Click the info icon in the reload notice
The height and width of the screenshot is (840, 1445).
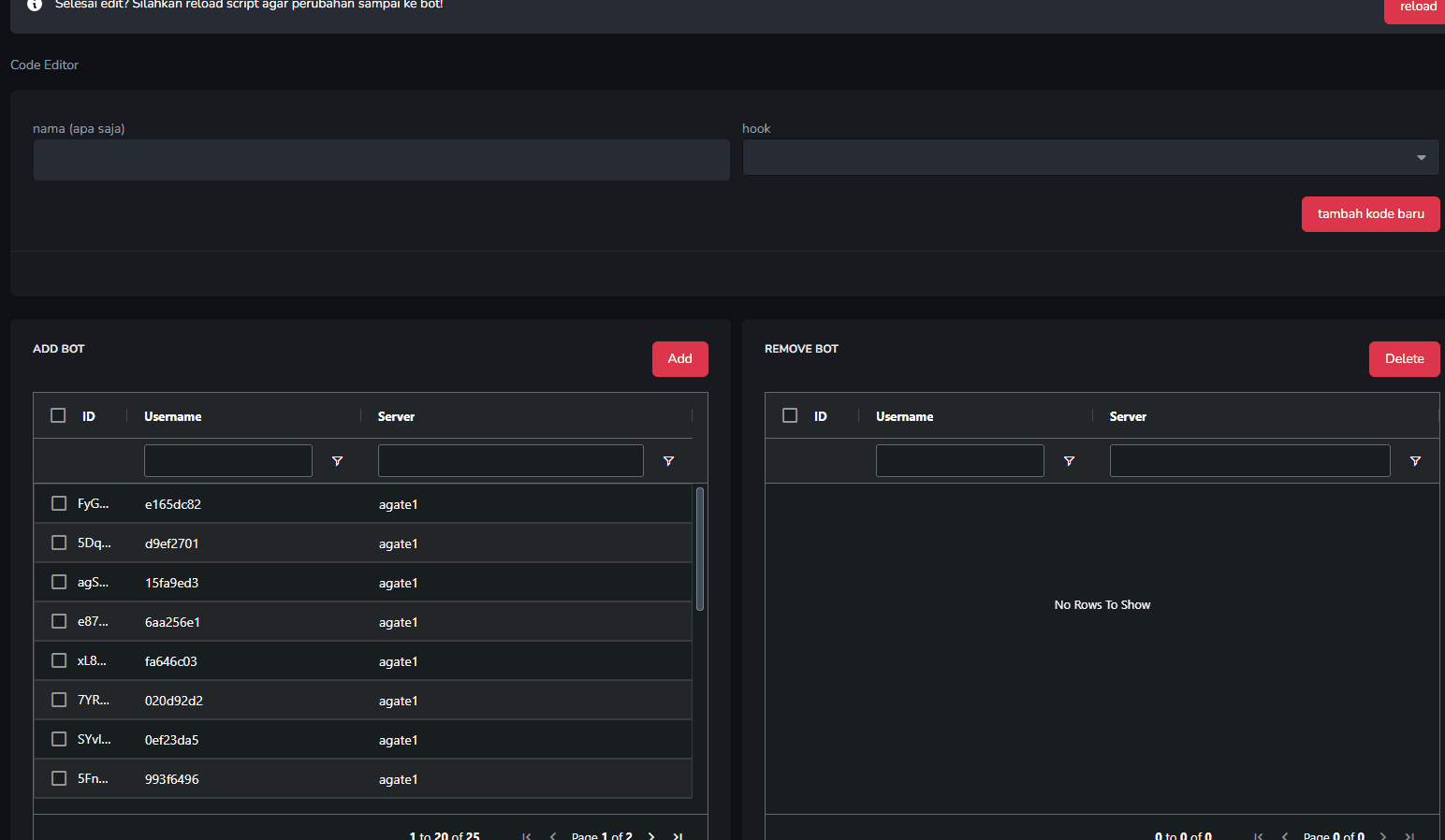coord(35,5)
